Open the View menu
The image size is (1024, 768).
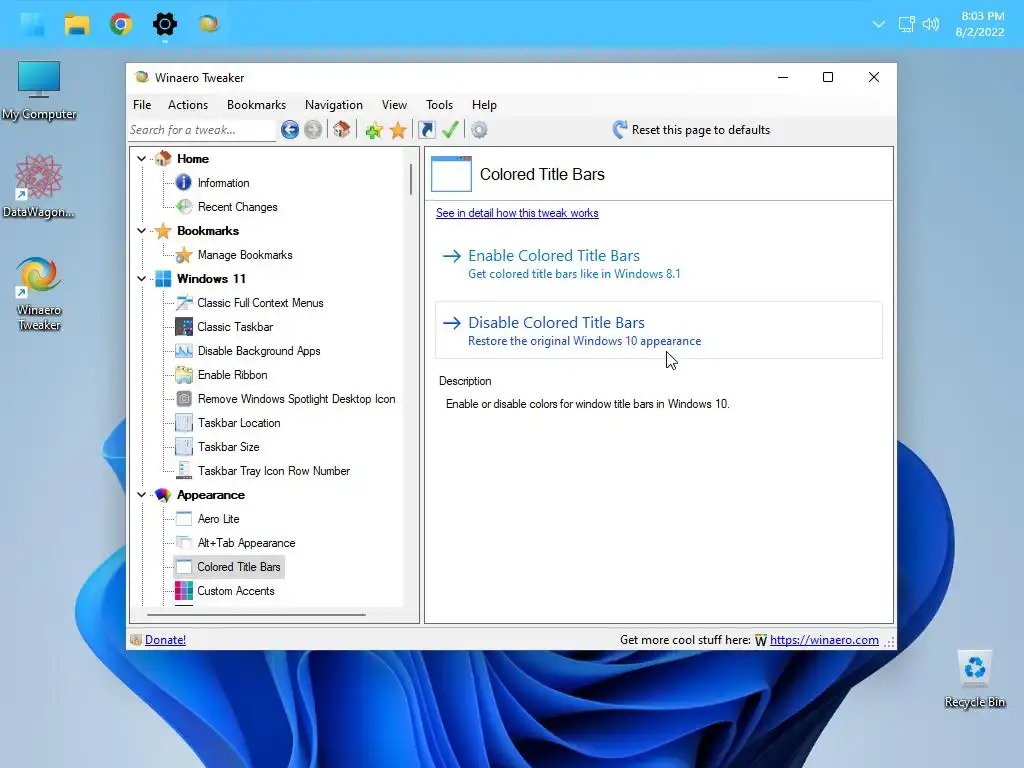pos(394,104)
